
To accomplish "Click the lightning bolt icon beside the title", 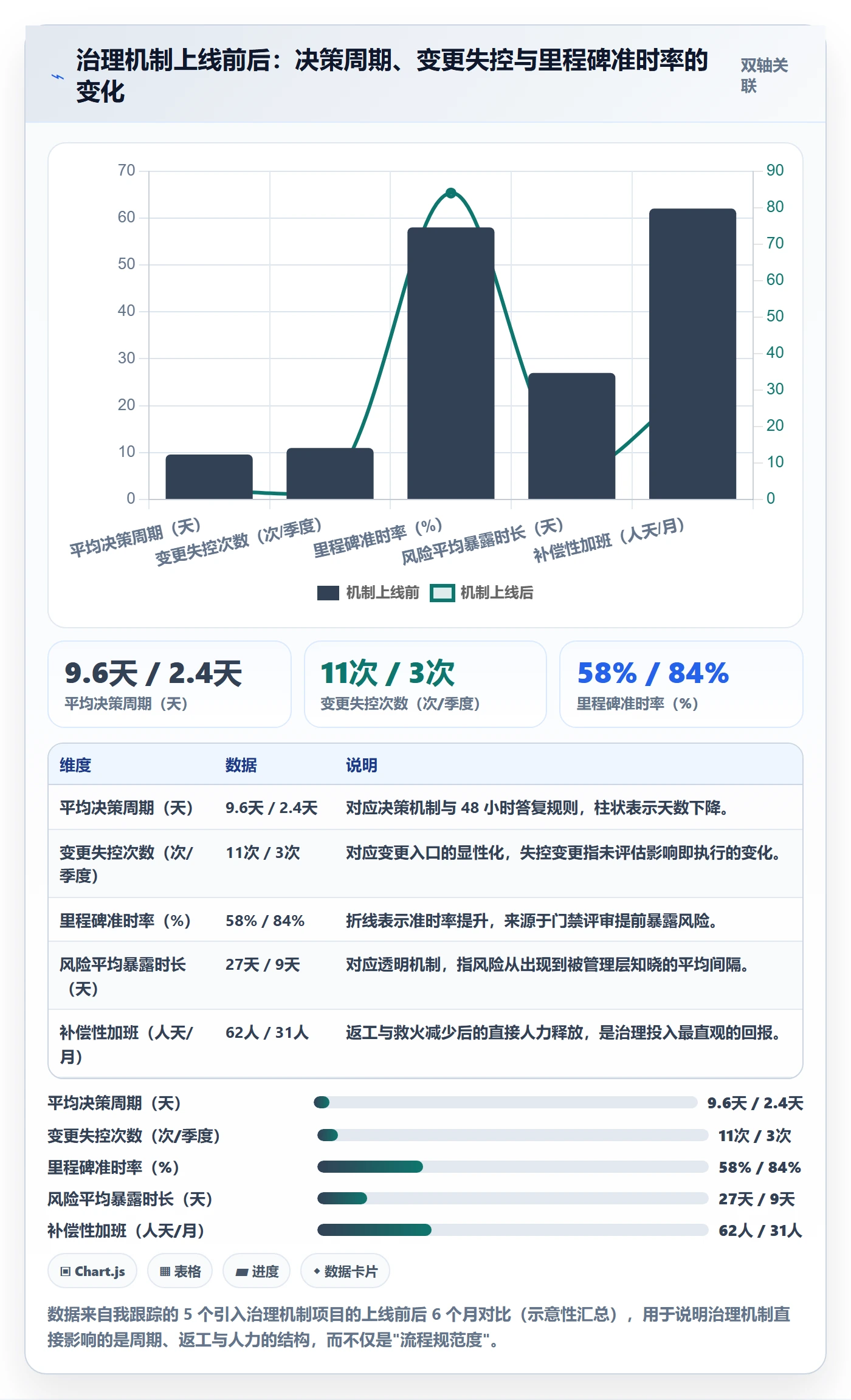I will click(x=57, y=77).
